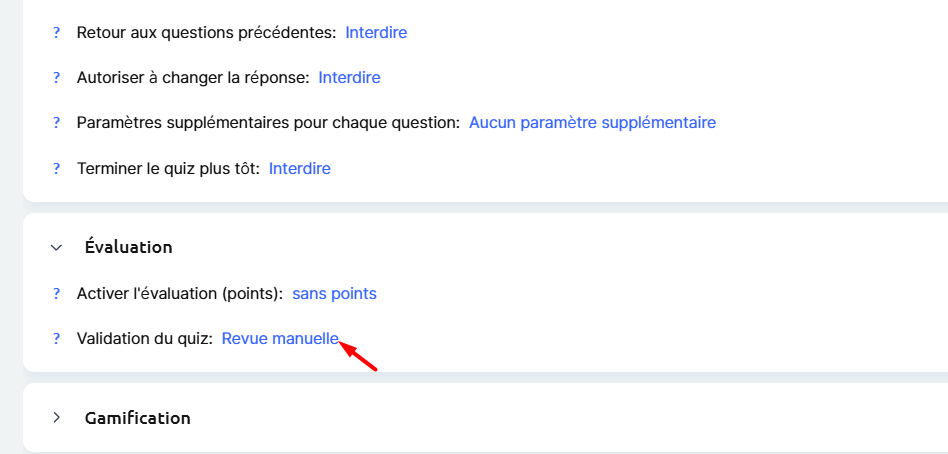Click the "sans points" evaluation value
This screenshot has width=948, height=454.
(x=334, y=294)
